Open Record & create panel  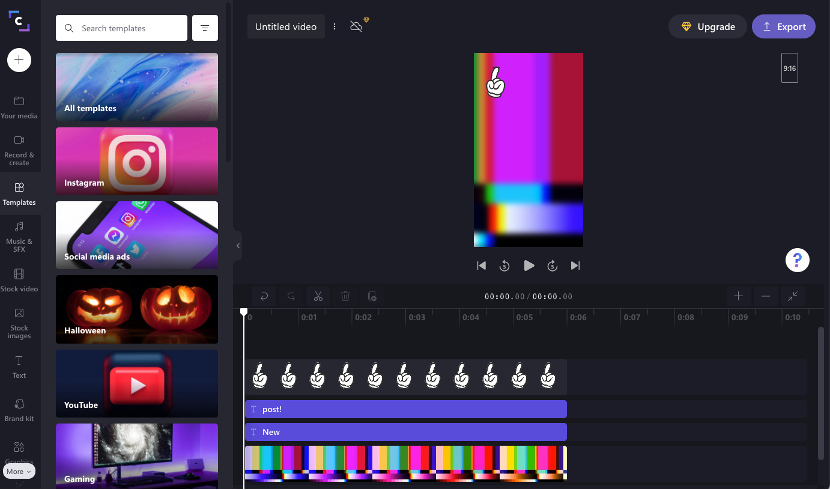(19, 151)
